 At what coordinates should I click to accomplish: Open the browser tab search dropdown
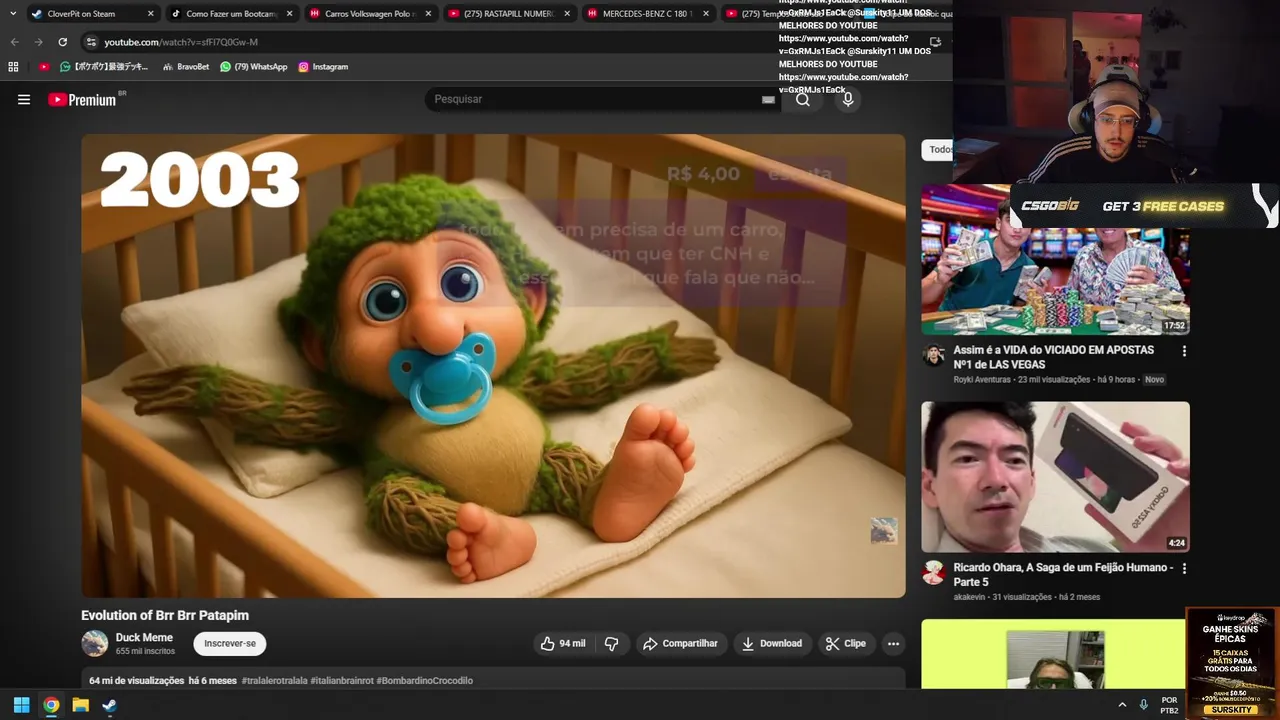13,14
